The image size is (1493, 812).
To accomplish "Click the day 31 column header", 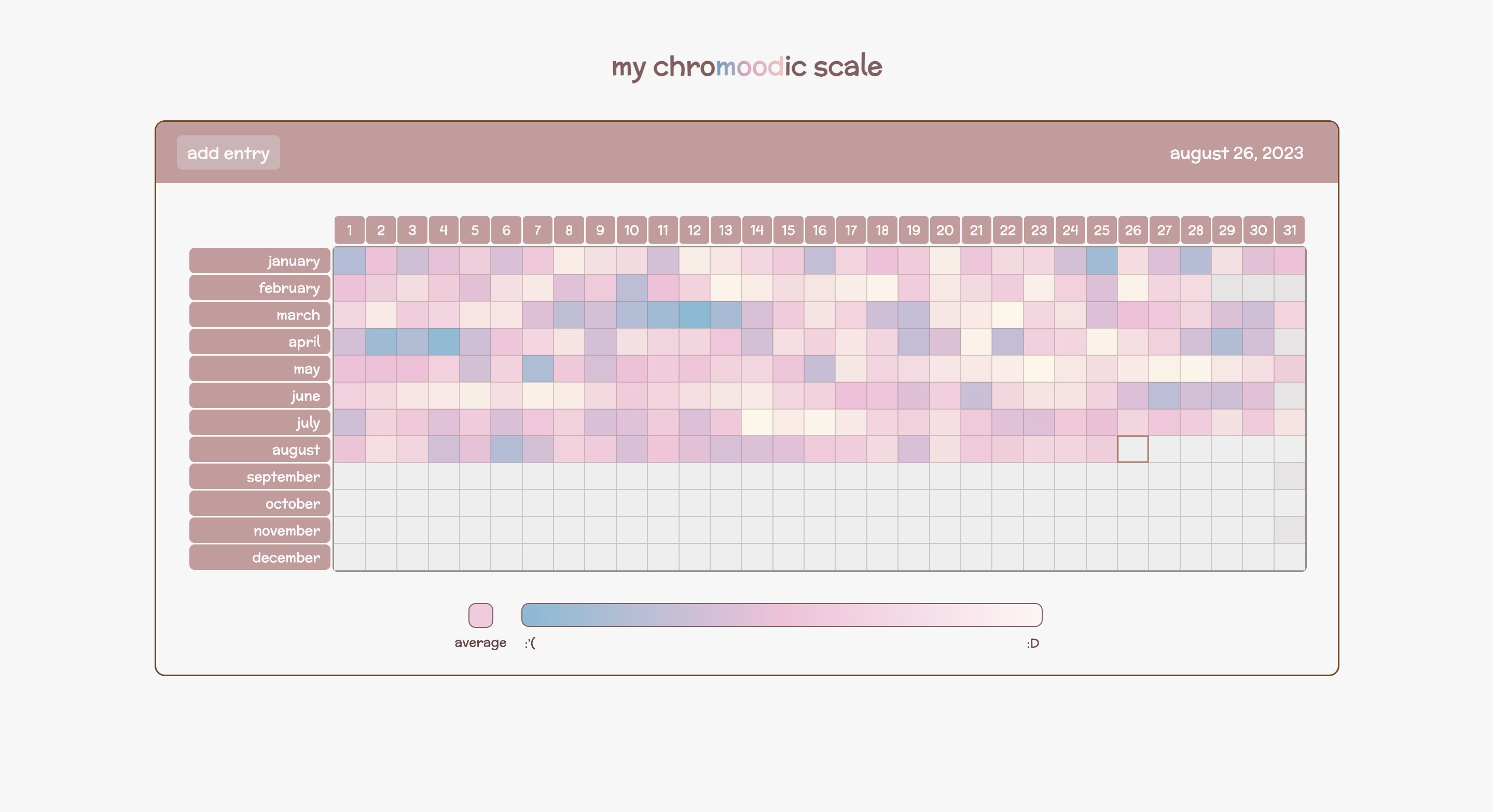I will tap(1290, 231).
